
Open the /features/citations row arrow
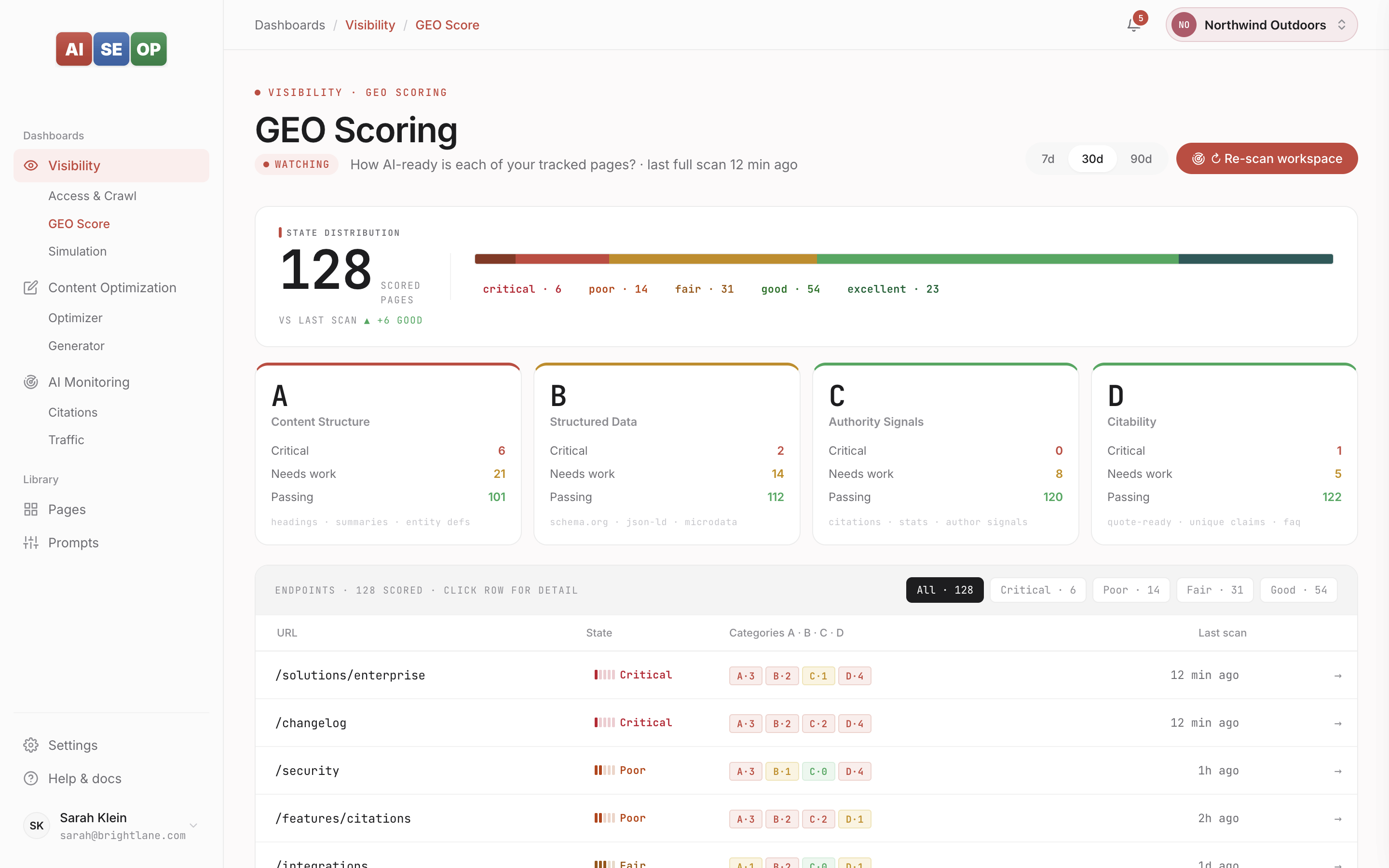(1338, 819)
